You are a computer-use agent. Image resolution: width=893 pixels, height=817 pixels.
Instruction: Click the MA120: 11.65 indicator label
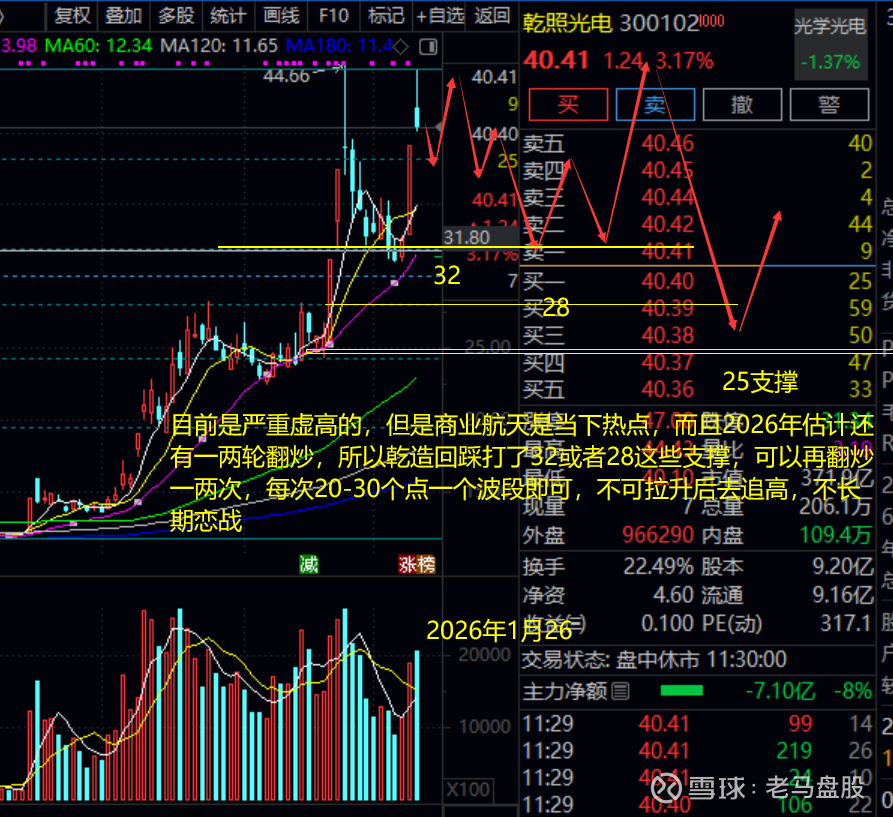click(219, 46)
